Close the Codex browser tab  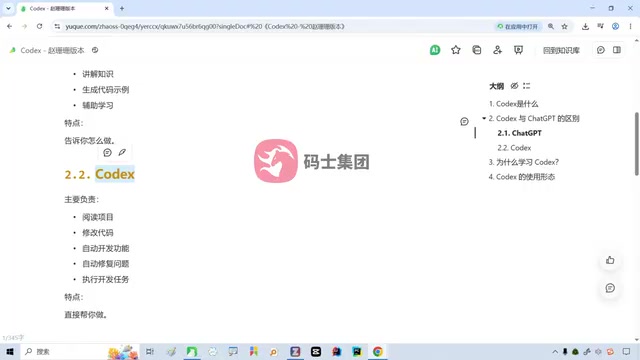coord(107,9)
